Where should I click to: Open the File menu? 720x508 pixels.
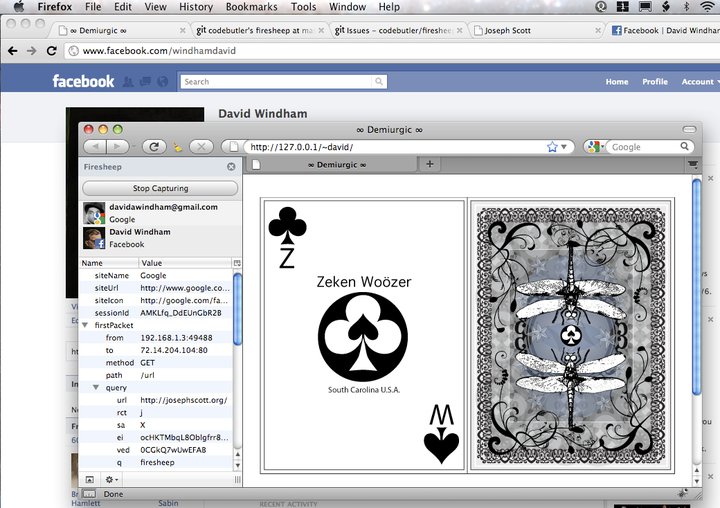click(93, 7)
